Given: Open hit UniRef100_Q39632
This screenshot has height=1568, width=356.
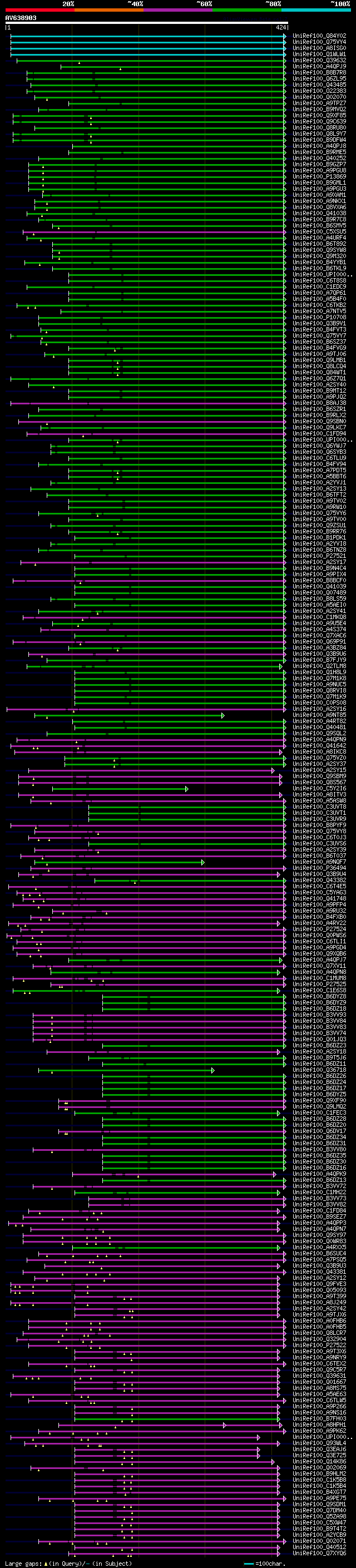Looking at the screenshot, I should pyautogui.click(x=319, y=60).
